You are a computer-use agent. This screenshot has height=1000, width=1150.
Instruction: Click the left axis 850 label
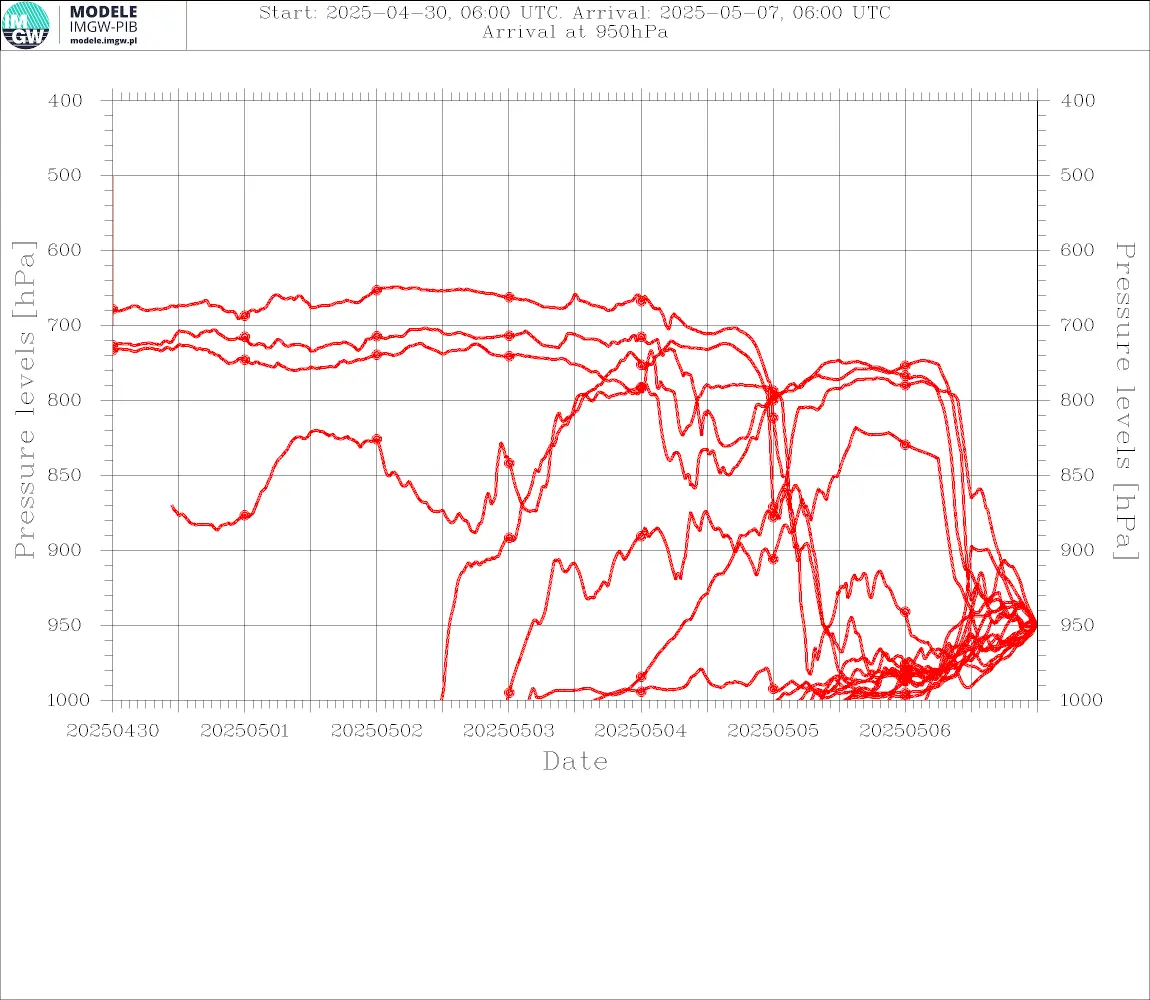tap(65, 475)
